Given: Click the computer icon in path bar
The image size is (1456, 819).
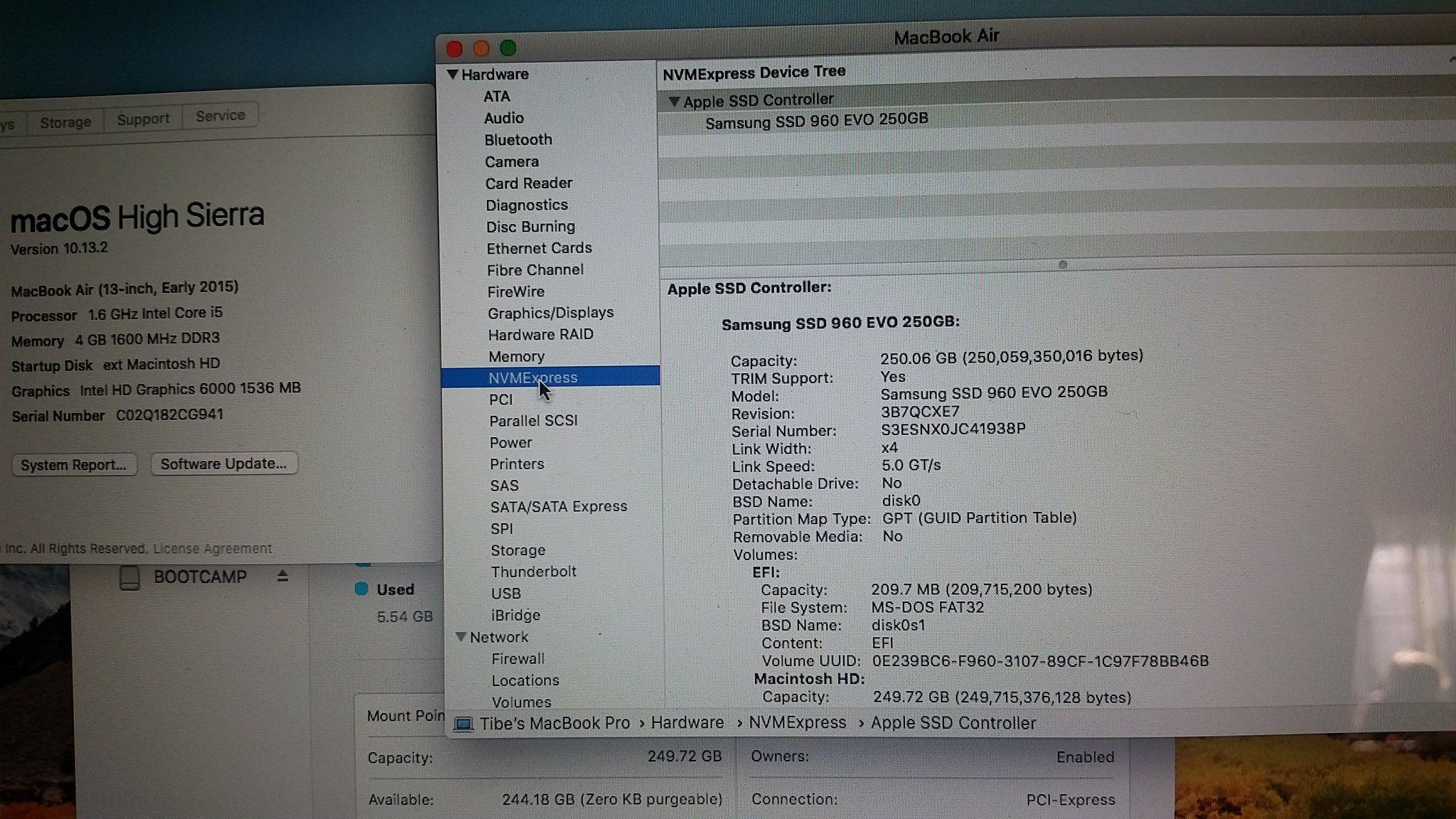Looking at the screenshot, I should point(464,724).
